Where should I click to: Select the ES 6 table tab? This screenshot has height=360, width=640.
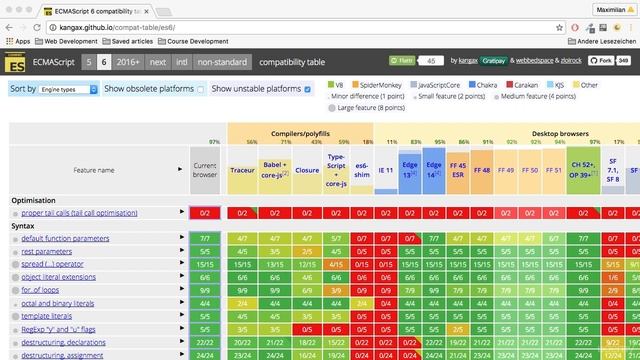click(104, 62)
